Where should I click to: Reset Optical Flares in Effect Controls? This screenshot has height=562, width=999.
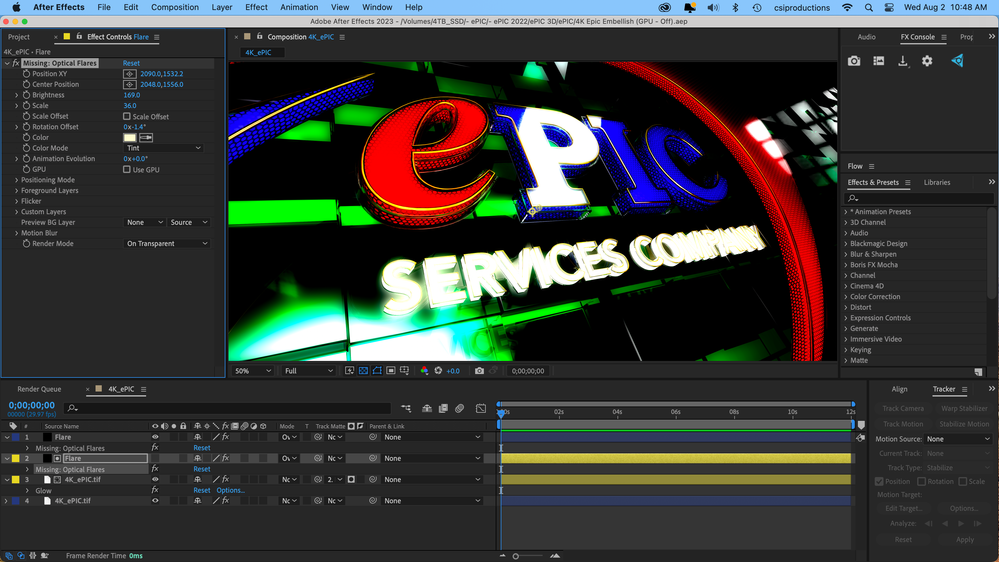pyautogui.click(x=131, y=63)
